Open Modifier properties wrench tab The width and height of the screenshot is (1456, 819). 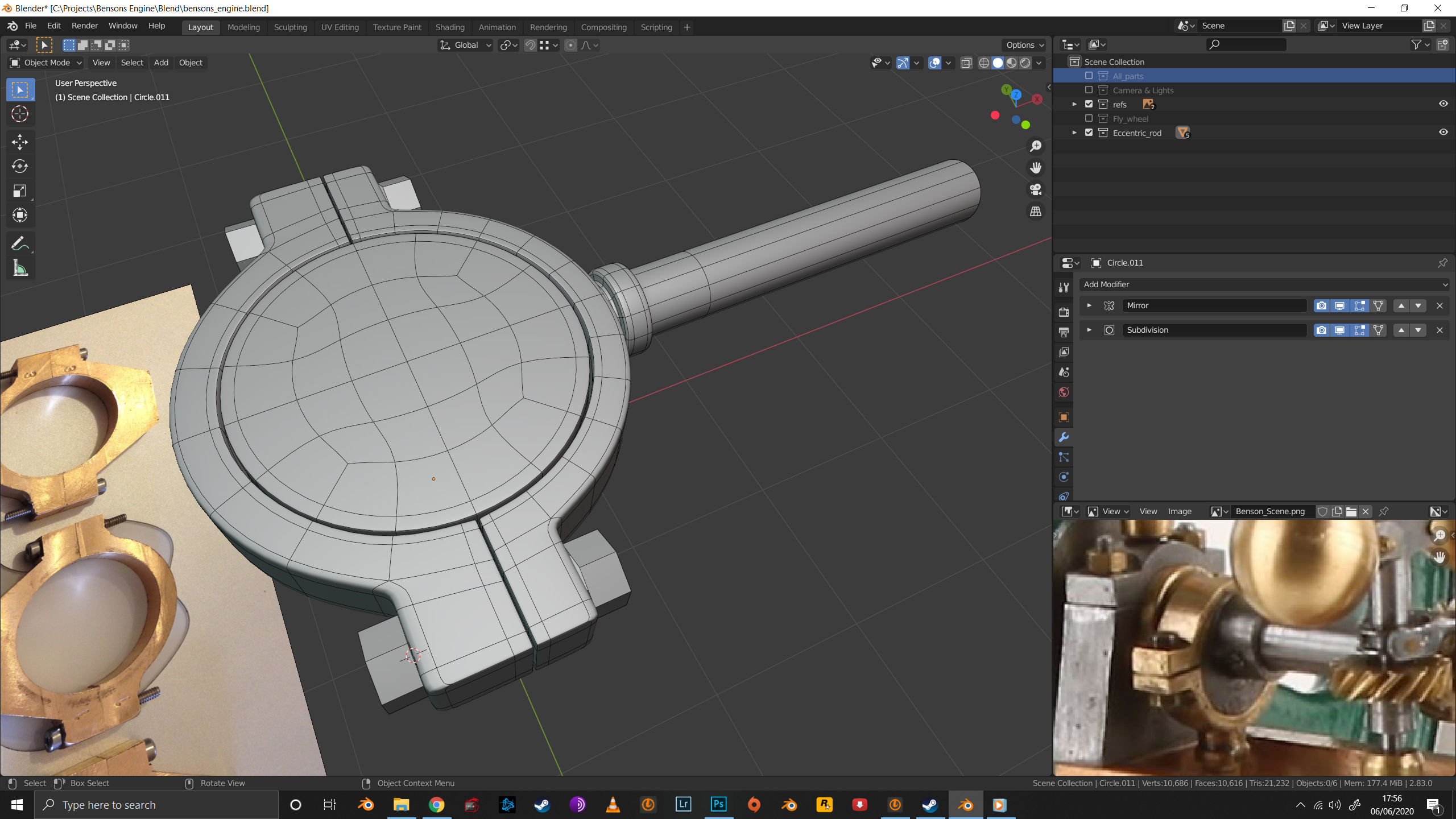pyautogui.click(x=1064, y=437)
